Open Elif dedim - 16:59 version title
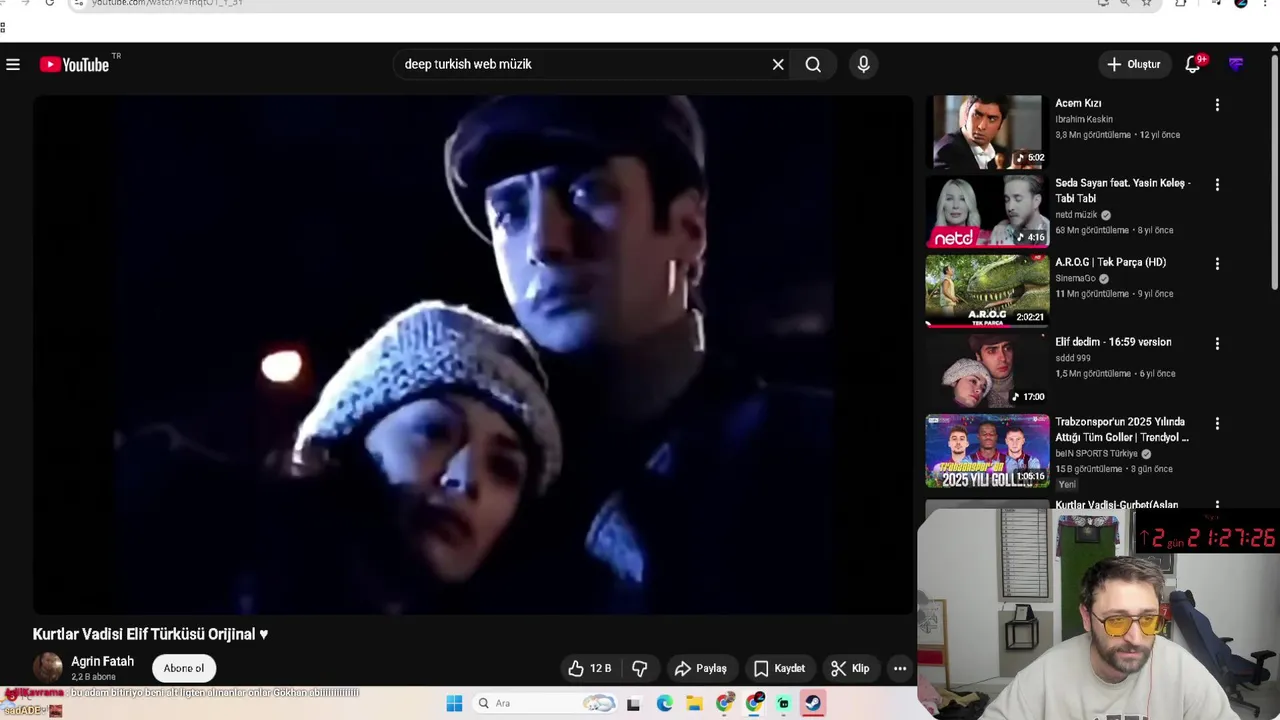Viewport: 1280px width, 720px height. click(x=1113, y=342)
